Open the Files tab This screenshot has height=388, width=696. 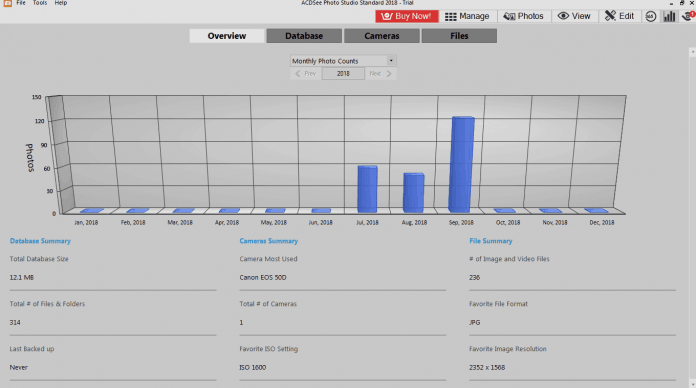pyautogui.click(x=459, y=36)
